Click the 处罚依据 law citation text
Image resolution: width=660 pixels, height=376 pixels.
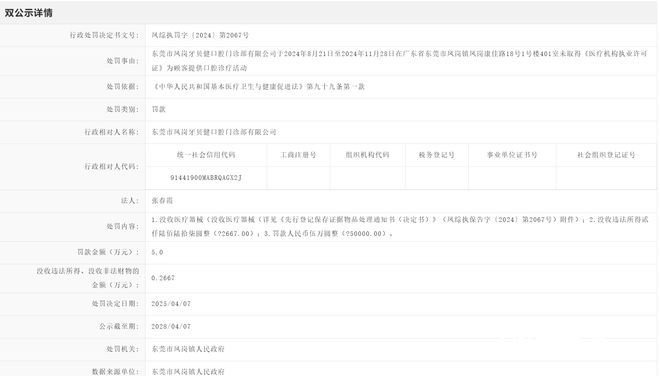coord(258,87)
